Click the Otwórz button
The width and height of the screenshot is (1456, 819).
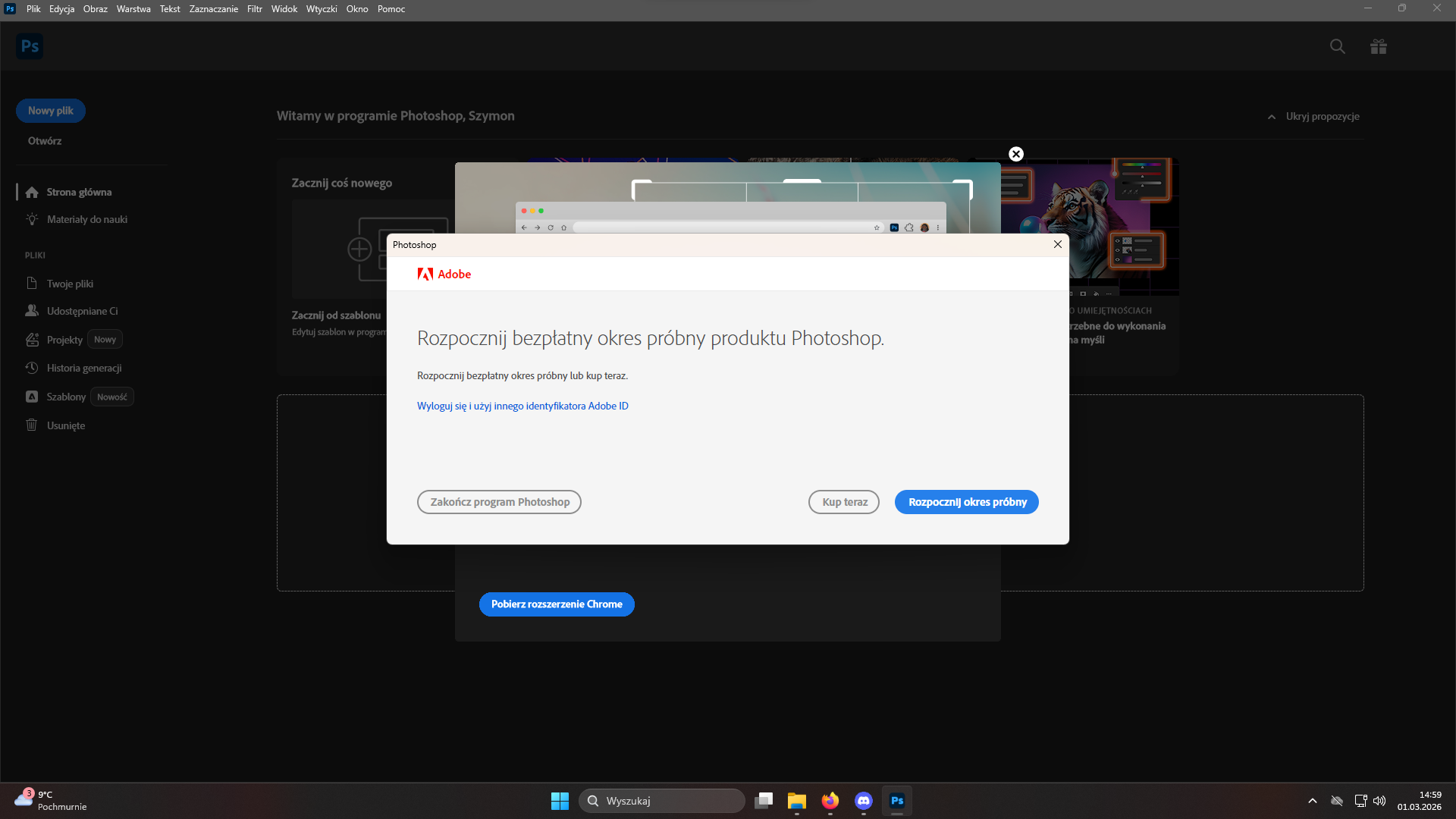click(45, 141)
